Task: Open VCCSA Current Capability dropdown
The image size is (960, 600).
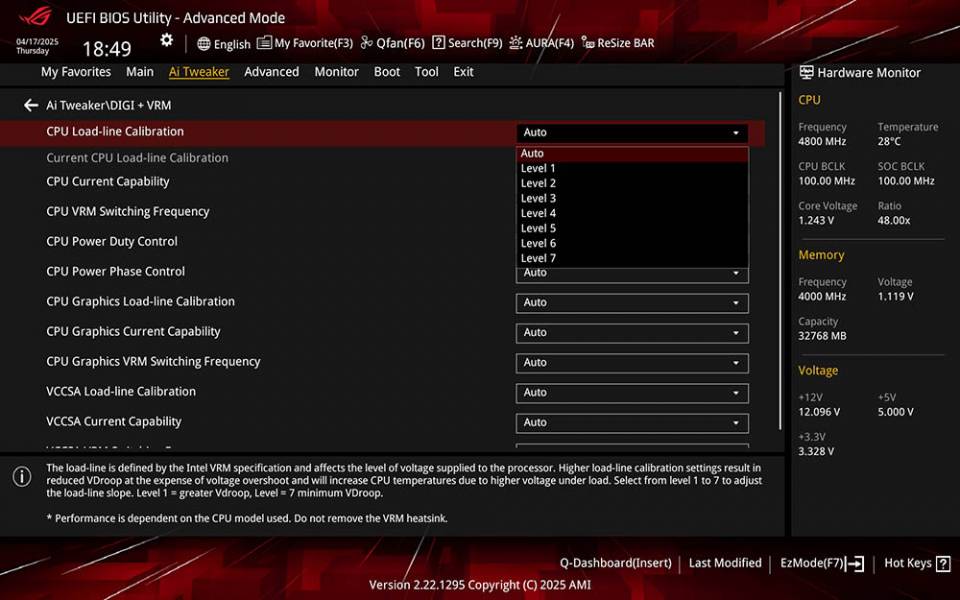Action: 632,423
